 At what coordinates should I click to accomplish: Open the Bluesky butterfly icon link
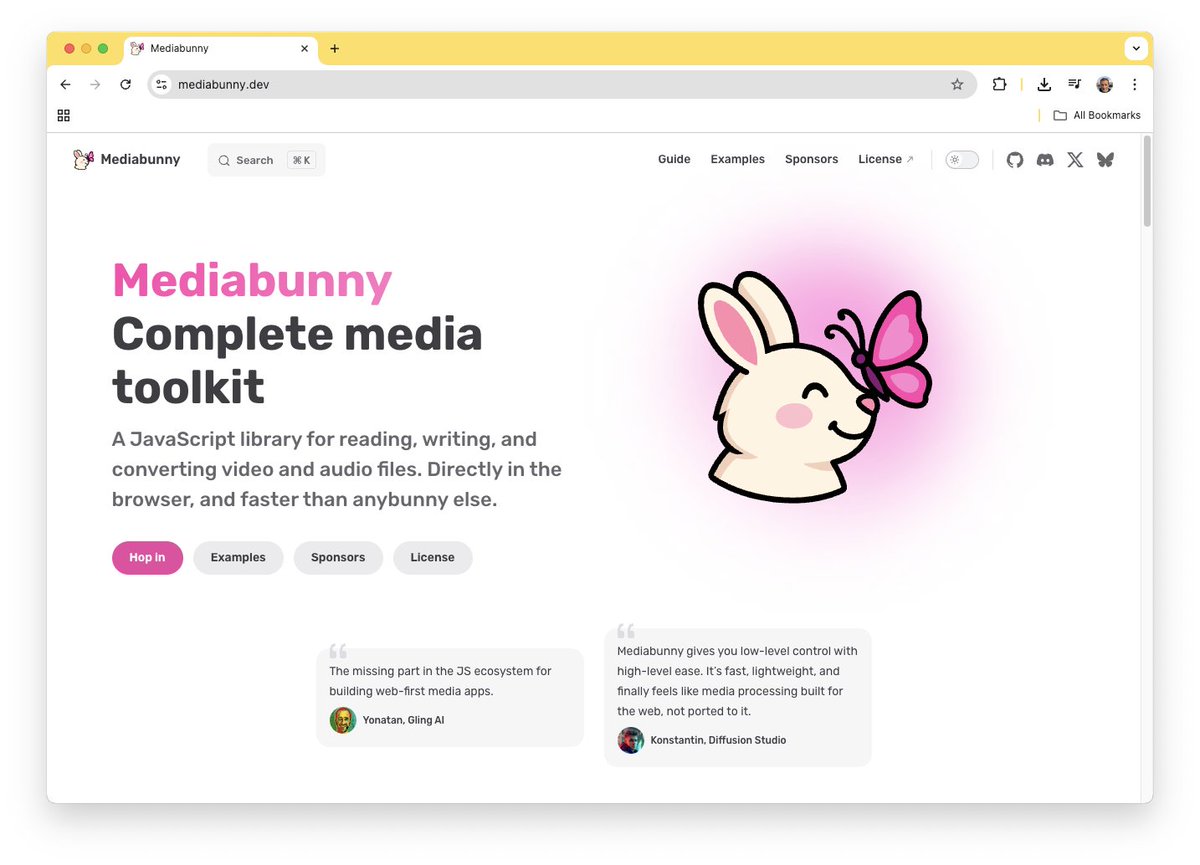point(1105,160)
